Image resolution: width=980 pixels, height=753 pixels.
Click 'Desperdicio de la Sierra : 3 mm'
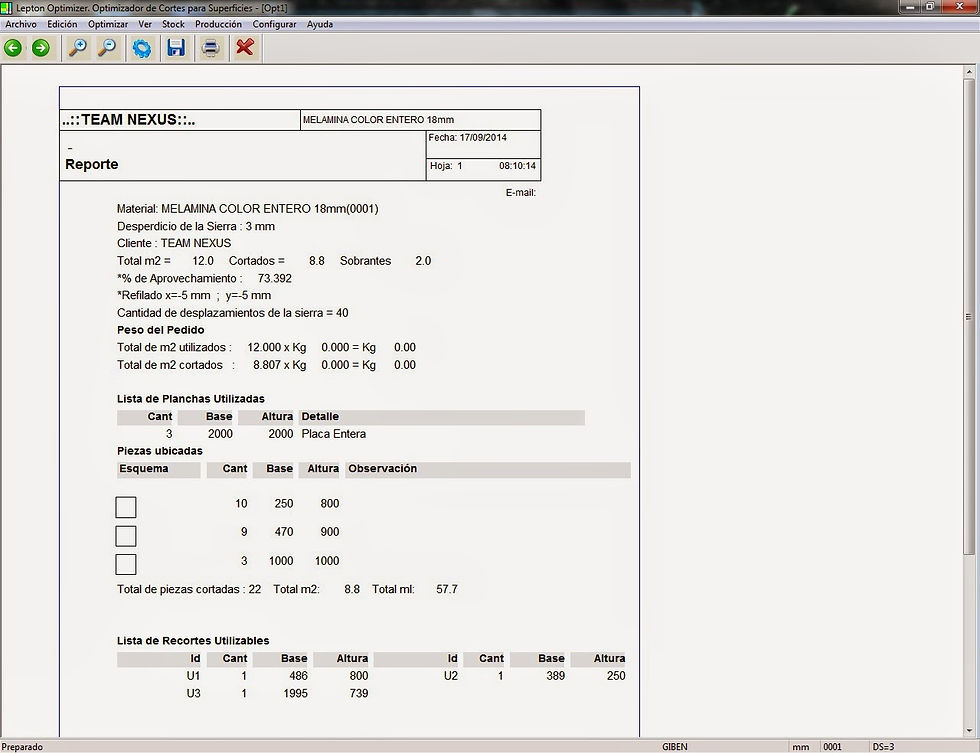(x=196, y=226)
